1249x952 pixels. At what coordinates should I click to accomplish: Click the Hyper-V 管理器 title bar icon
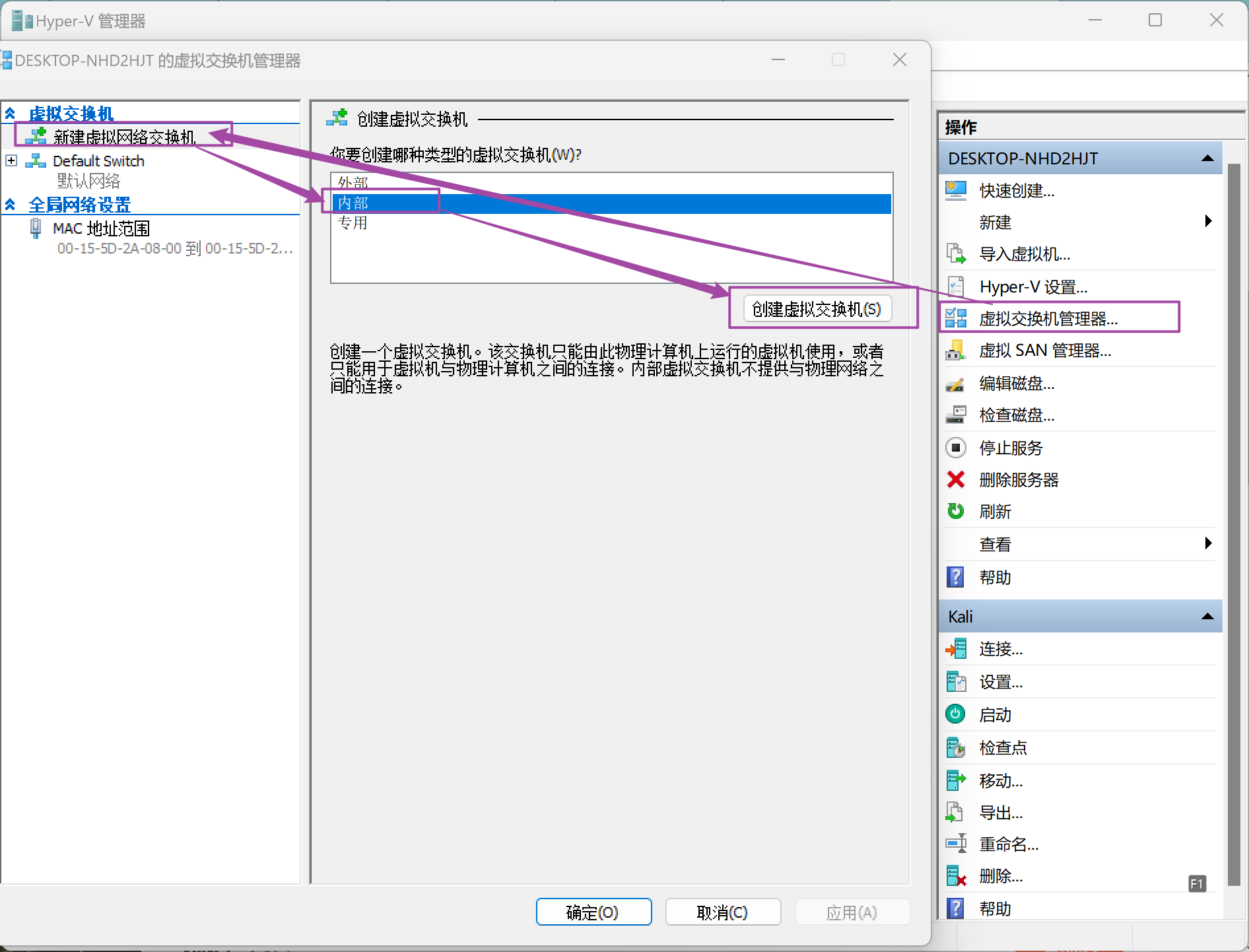pyautogui.click(x=22, y=21)
